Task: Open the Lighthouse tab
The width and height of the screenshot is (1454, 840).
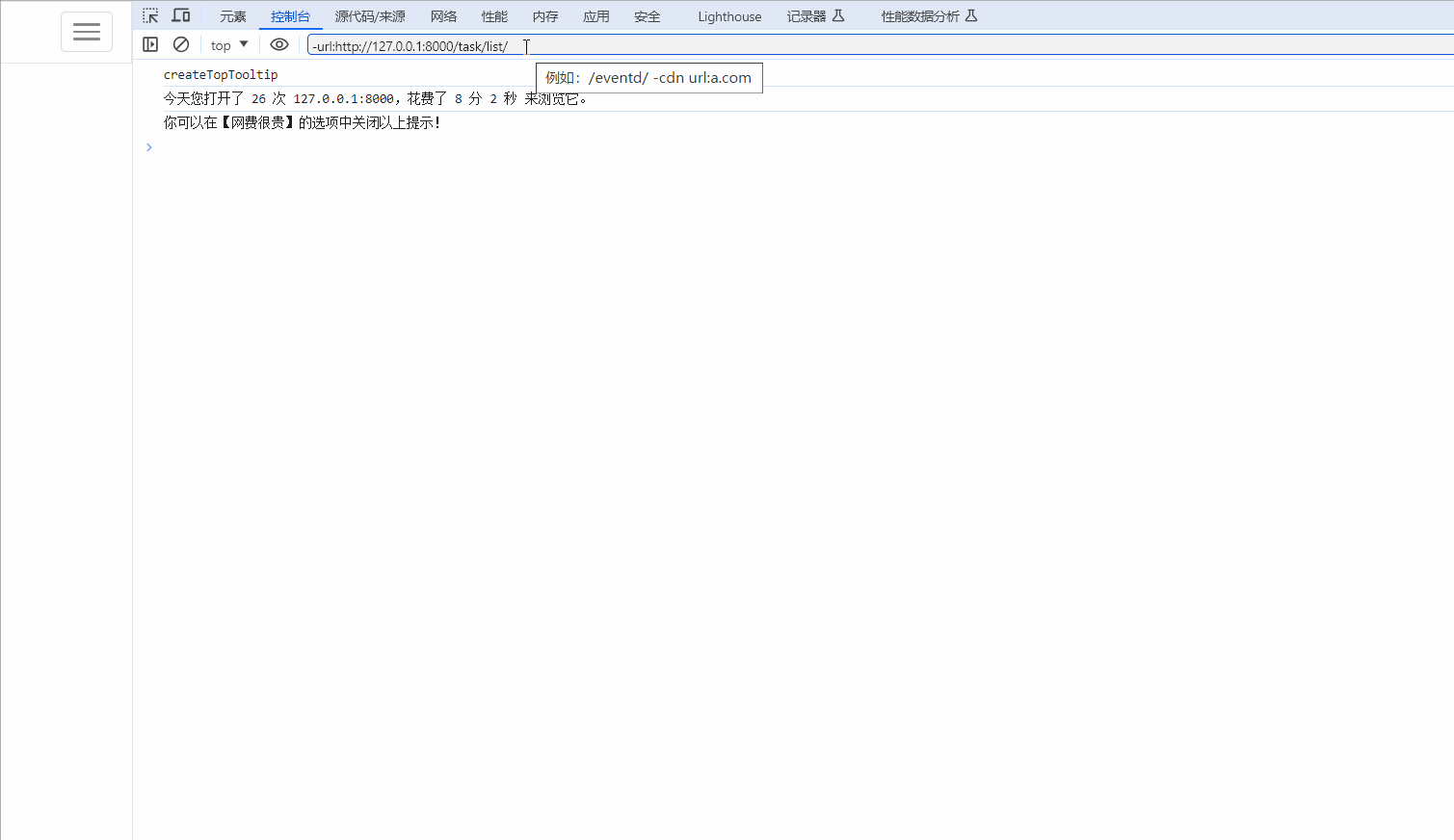Action: pyautogui.click(x=729, y=16)
